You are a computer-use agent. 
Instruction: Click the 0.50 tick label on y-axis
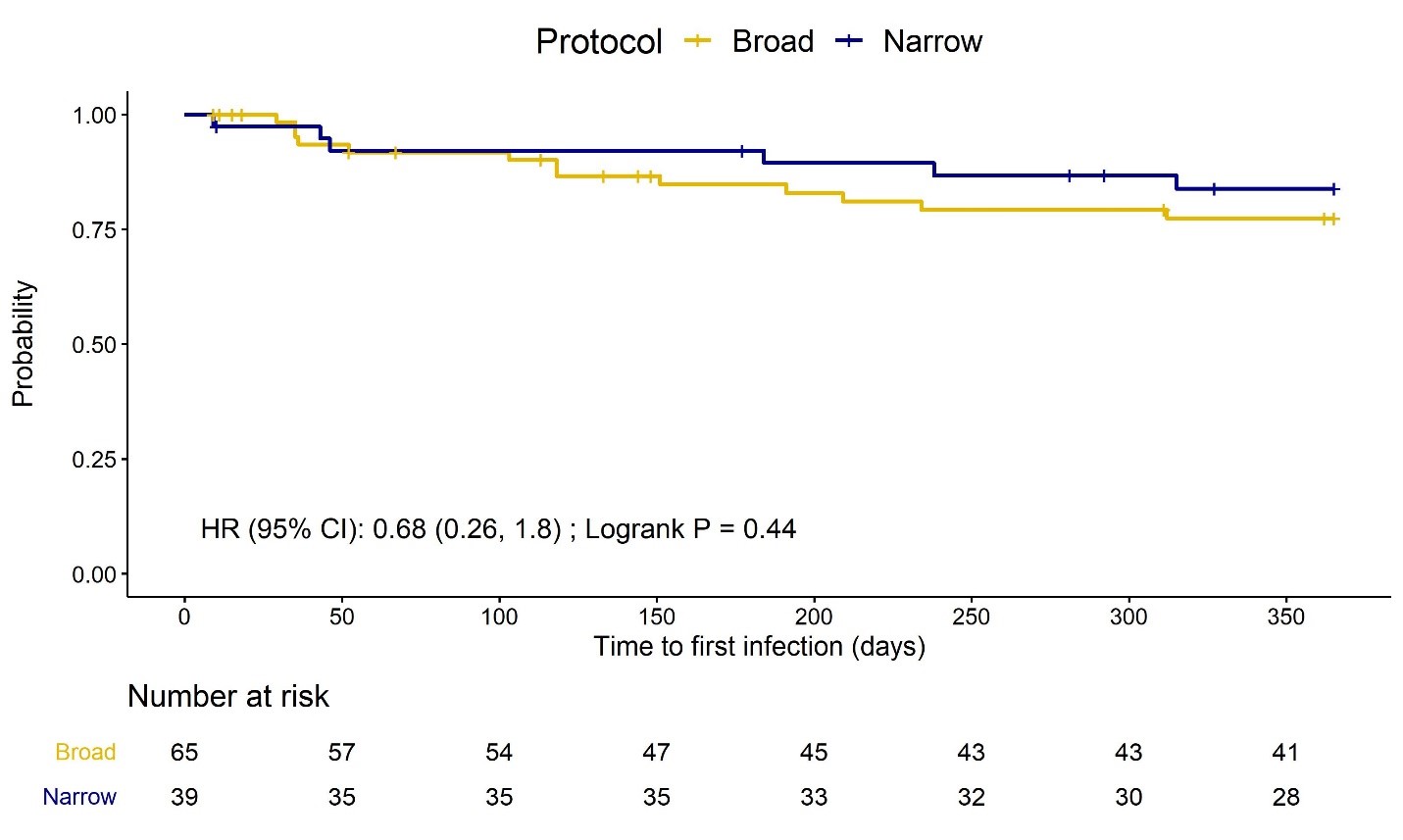pyautogui.click(x=93, y=345)
